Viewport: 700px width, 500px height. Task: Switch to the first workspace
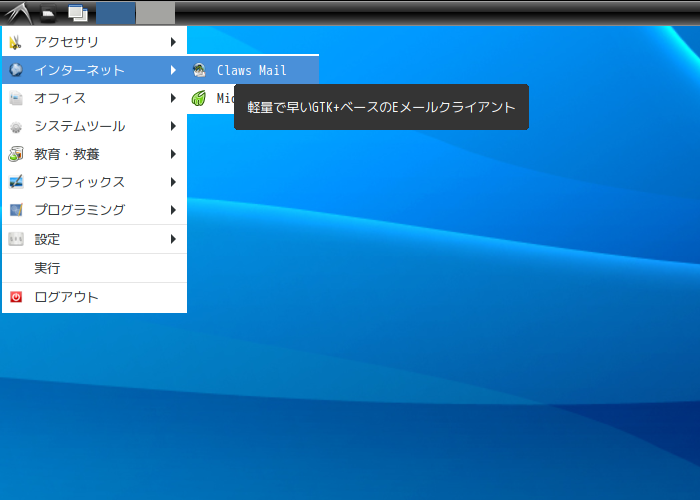coord(116,13)
